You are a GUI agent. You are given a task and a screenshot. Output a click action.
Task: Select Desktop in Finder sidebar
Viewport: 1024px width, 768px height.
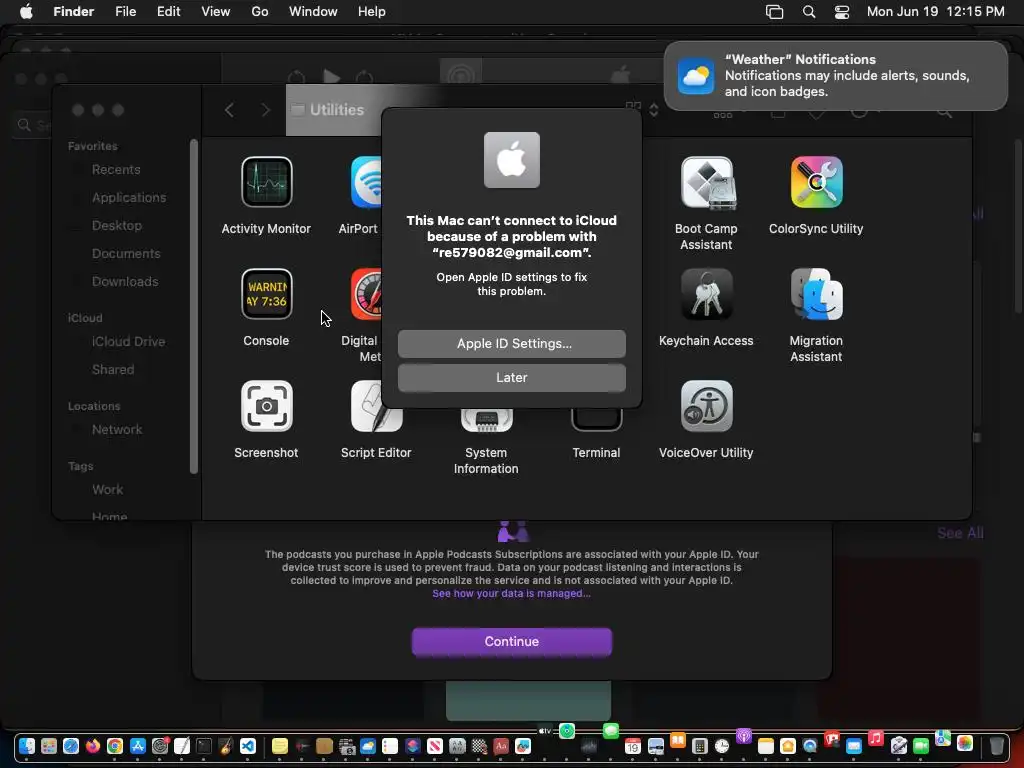coord(116,225)
